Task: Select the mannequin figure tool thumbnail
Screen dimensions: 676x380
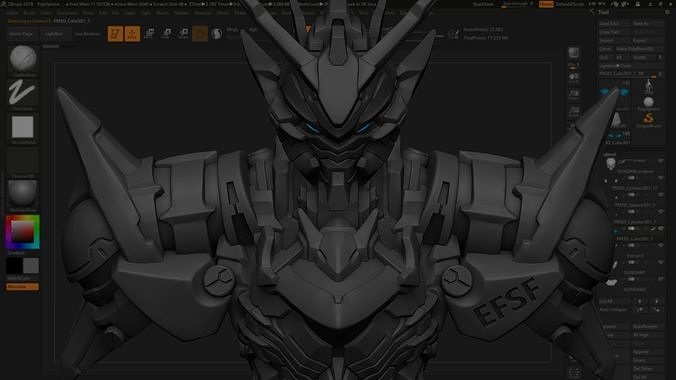Action: [648, 87]
